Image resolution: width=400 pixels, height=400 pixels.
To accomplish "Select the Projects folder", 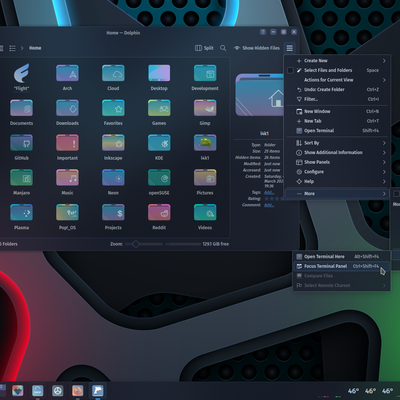I will [x=113, y=216].
